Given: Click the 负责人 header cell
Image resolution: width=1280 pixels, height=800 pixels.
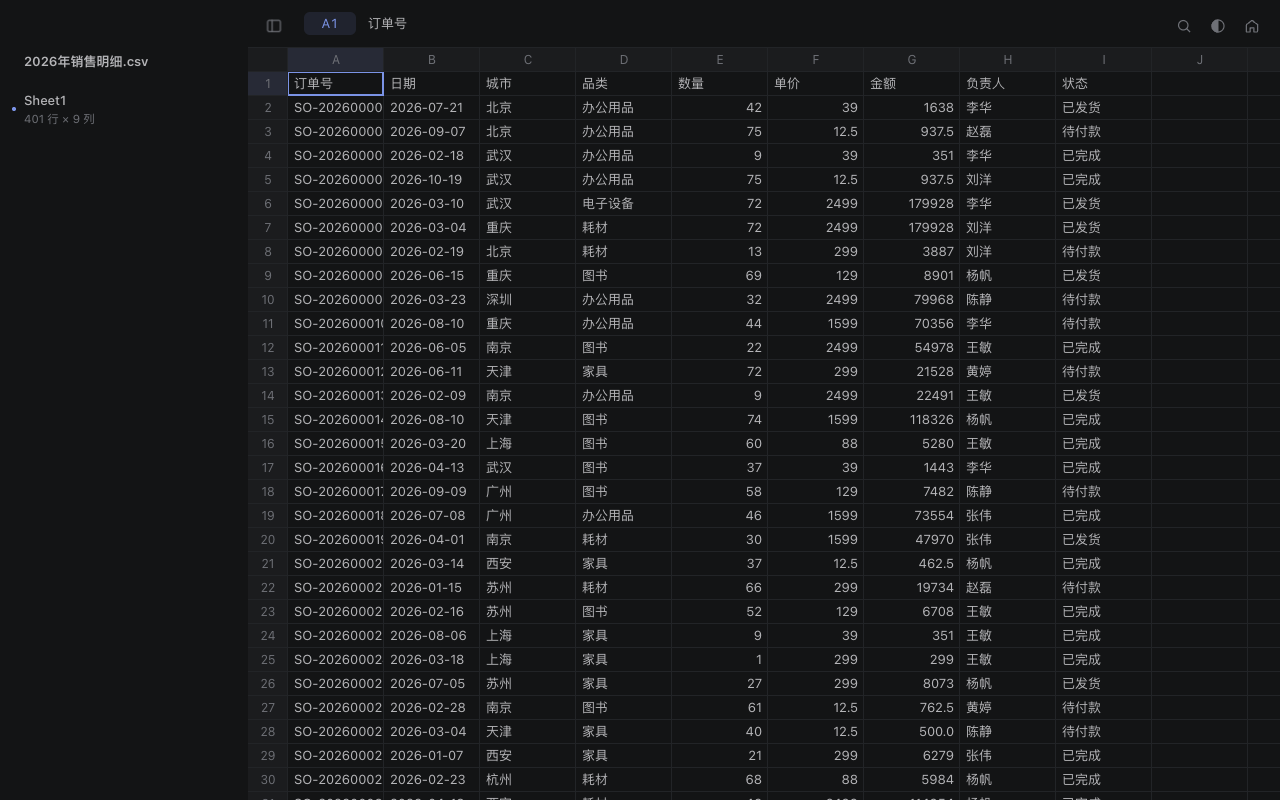Looking at the screenshot, I should [1008, 84].
